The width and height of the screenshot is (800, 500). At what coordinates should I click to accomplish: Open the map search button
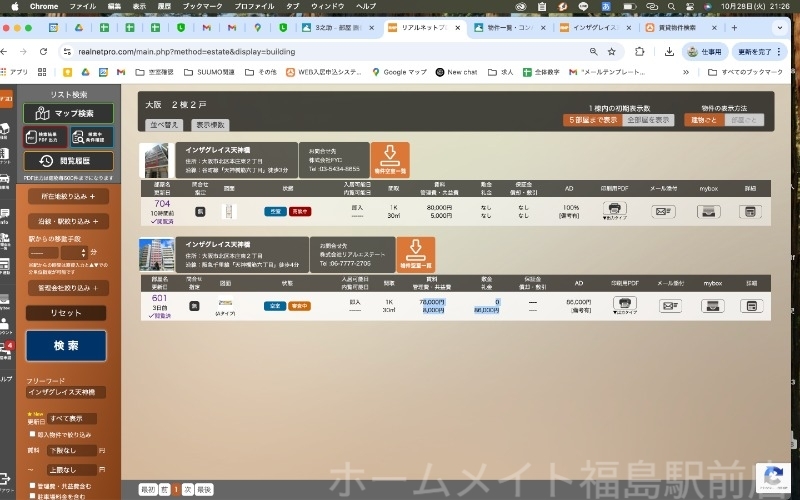(x=68, y=113)
